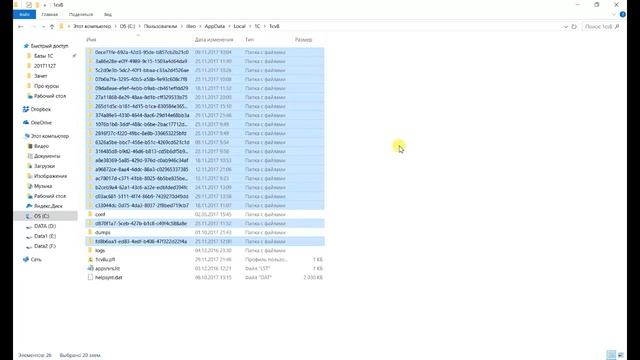640x360 pixels.
Task: Sort by Дата изменения column header
Action: 214,40
